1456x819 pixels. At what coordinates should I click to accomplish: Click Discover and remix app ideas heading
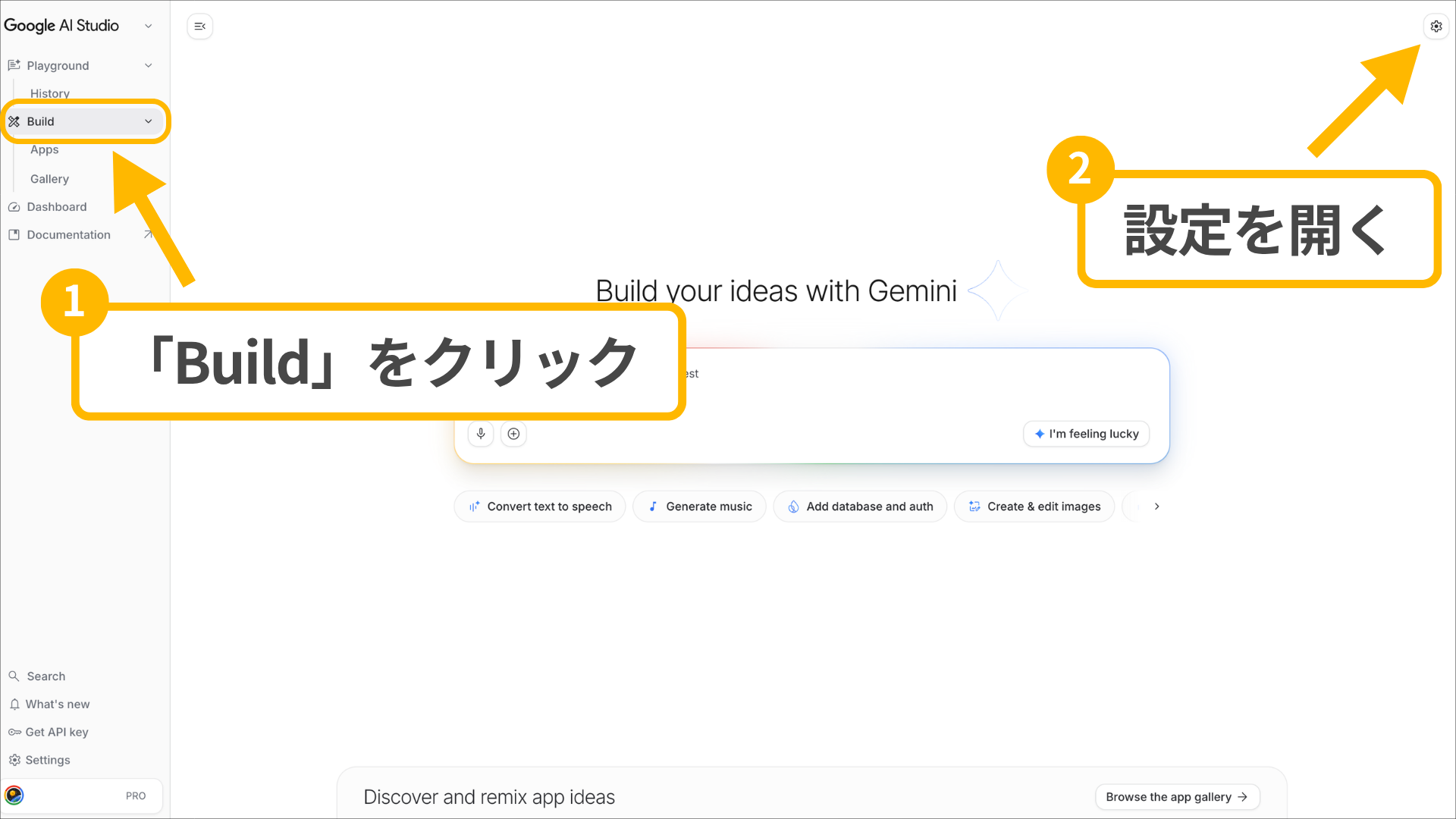(489, 797)
